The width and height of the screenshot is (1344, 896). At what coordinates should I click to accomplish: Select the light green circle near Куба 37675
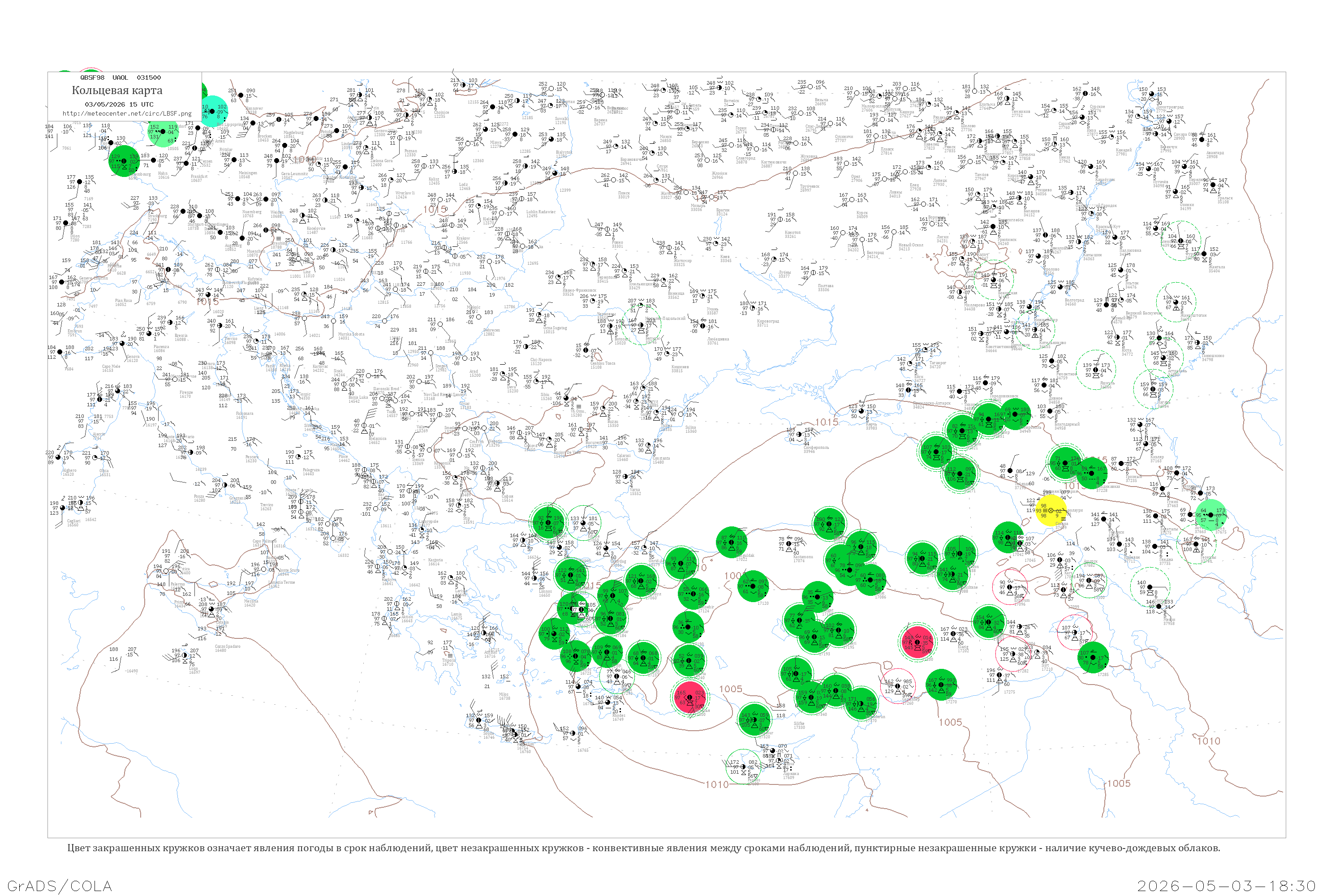tap(1211, 515)
